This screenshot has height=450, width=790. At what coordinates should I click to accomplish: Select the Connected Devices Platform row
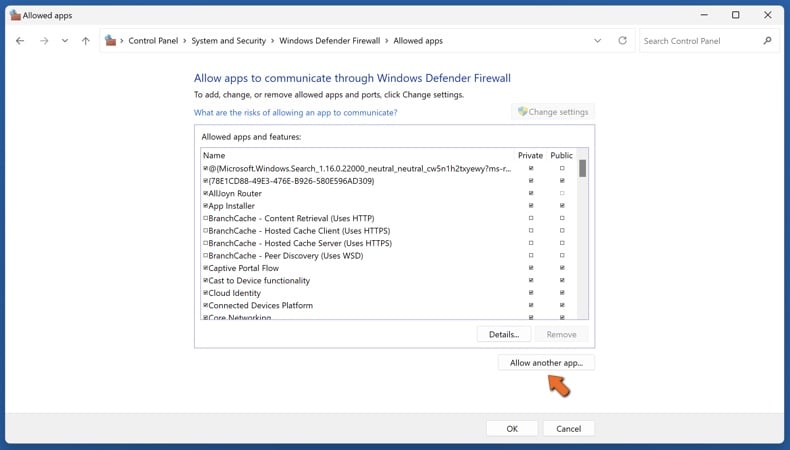(388, 305)
